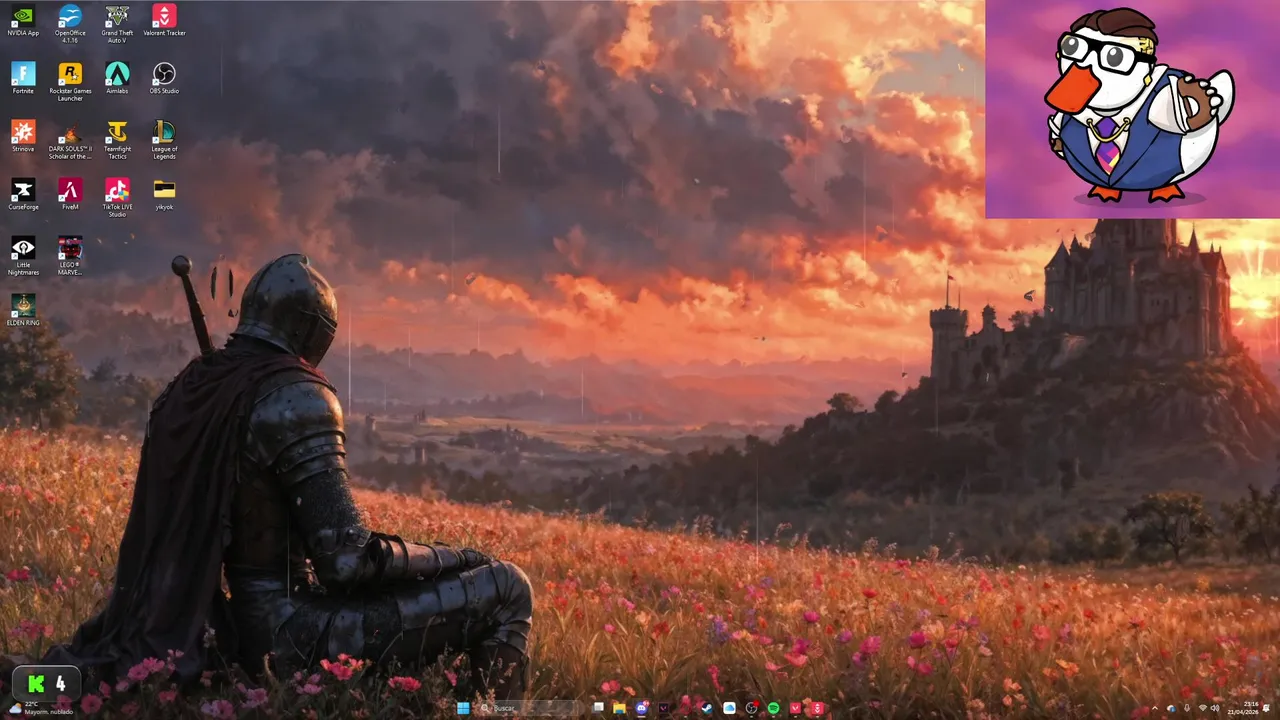Click the Valorant Tracker taskbar icon
Screen dimensions: 1280x720
tap(817, 708)
